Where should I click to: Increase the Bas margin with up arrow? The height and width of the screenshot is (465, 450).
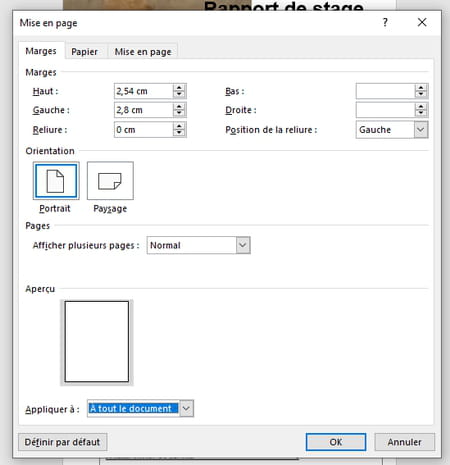(x=421, y=88)
